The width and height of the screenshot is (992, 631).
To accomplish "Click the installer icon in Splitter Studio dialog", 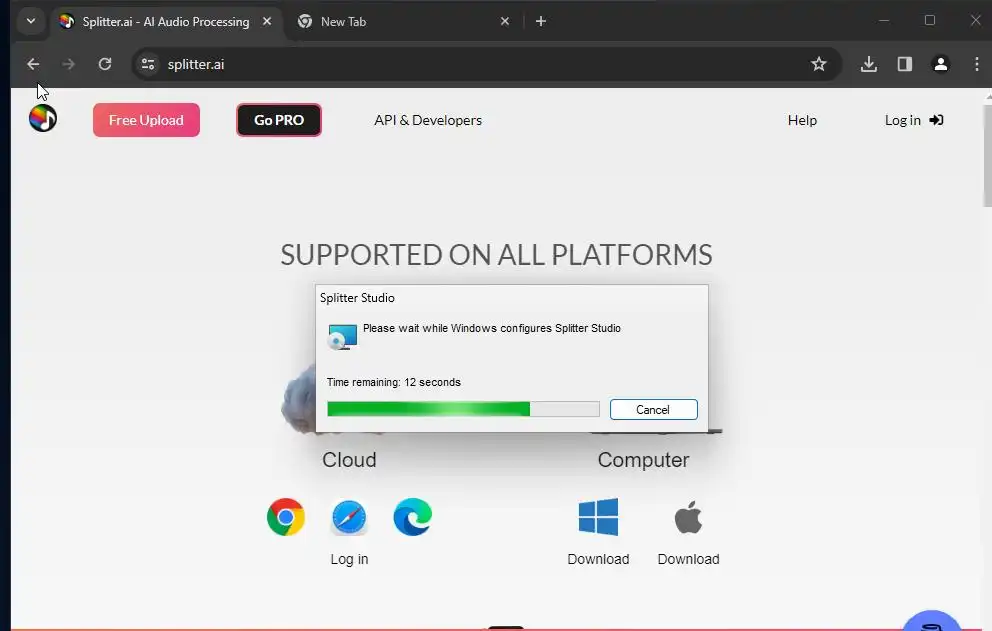I will point(342,337).
